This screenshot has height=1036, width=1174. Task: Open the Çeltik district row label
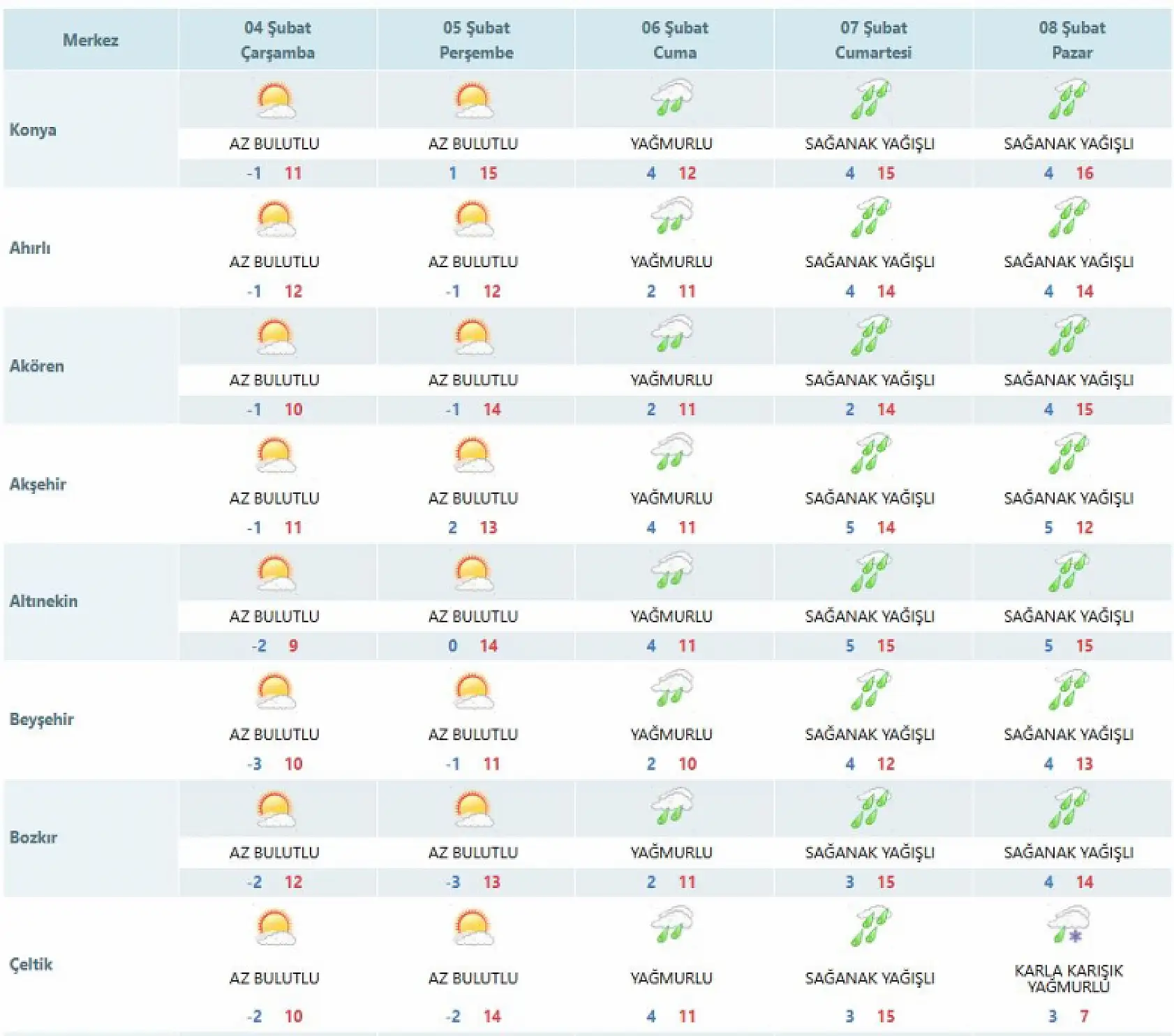tap(31, 964)
